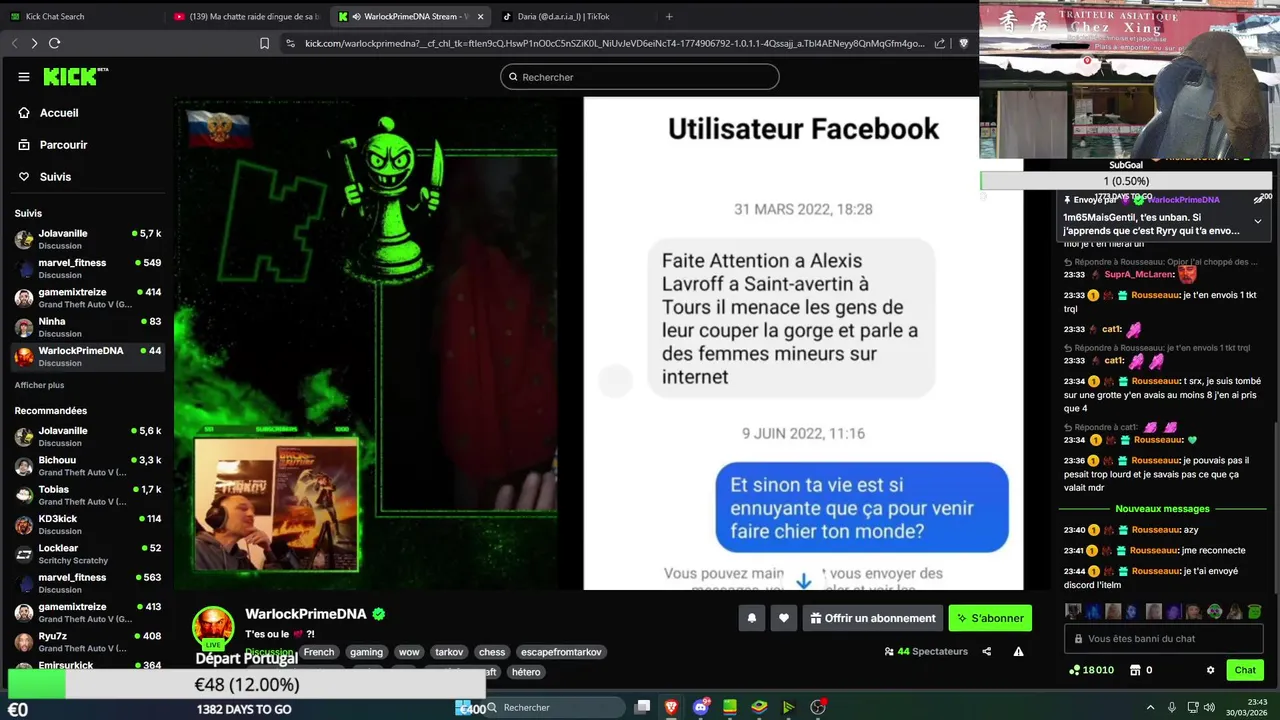Click the banned chat input field
1280x720 pixels.
pyautogui.click(x=1164, y=639)
